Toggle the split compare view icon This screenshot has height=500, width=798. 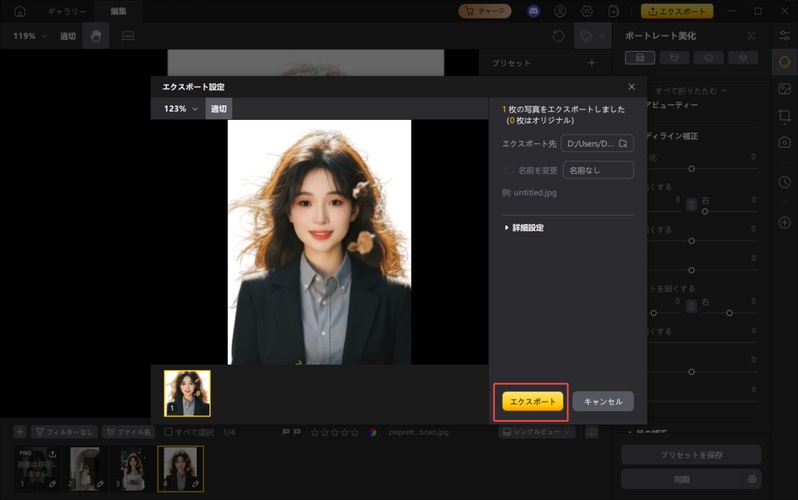[x=591, y=432]
